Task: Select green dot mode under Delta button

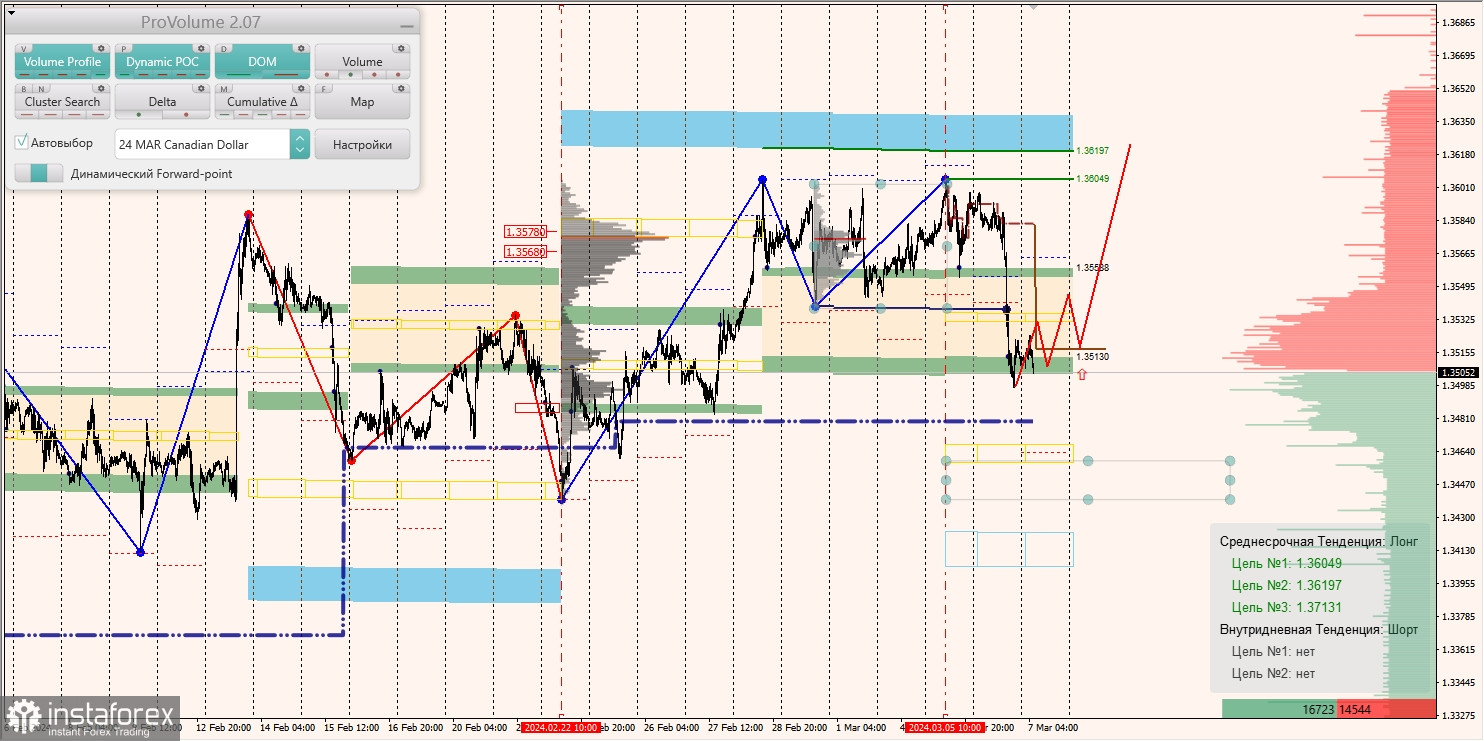Action: click(x=138, y=114)
